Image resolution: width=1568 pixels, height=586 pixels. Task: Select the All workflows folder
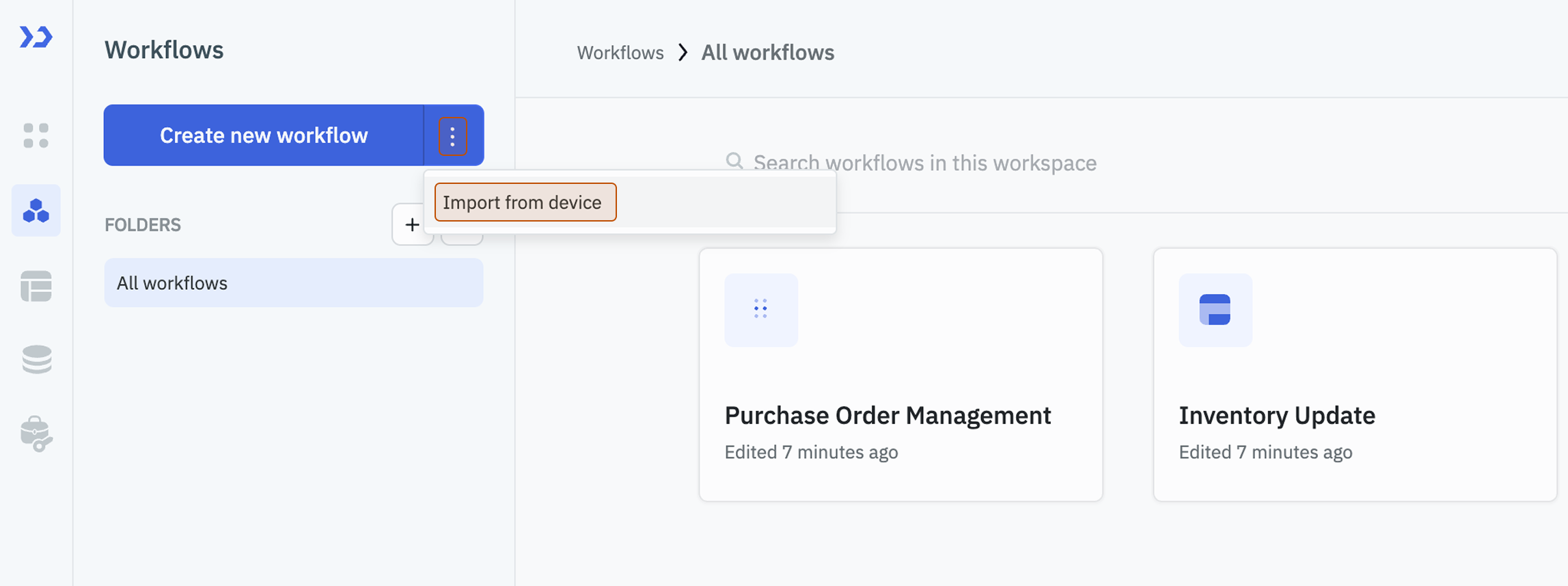point(294,282)
